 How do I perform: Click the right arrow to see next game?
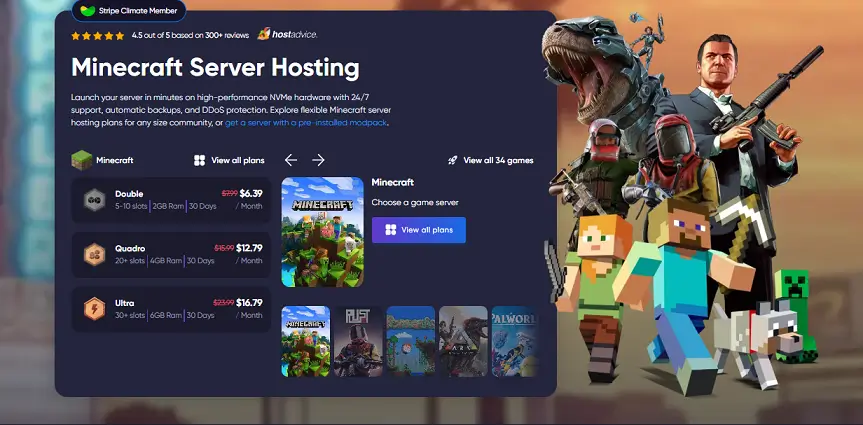pos(318,160)
